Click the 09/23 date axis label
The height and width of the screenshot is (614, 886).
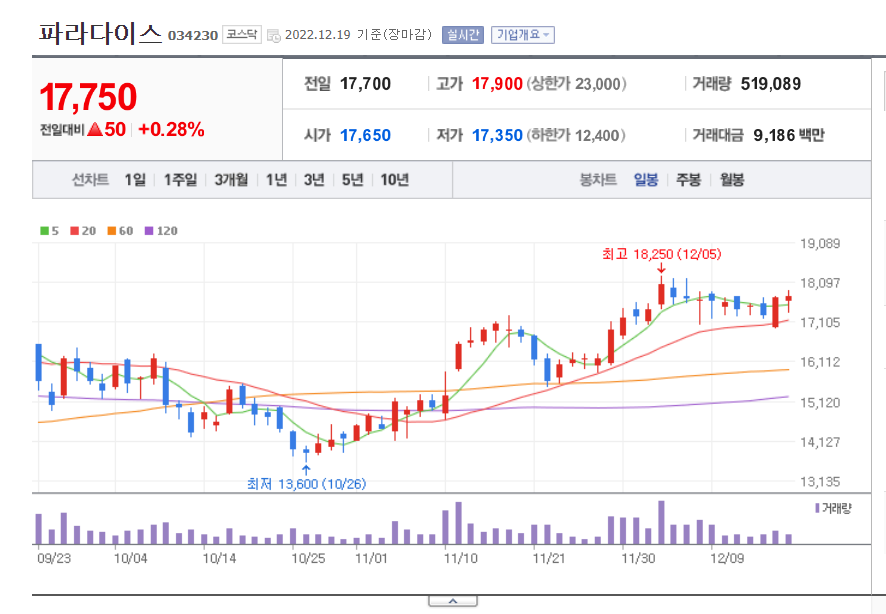coord(54,559)
